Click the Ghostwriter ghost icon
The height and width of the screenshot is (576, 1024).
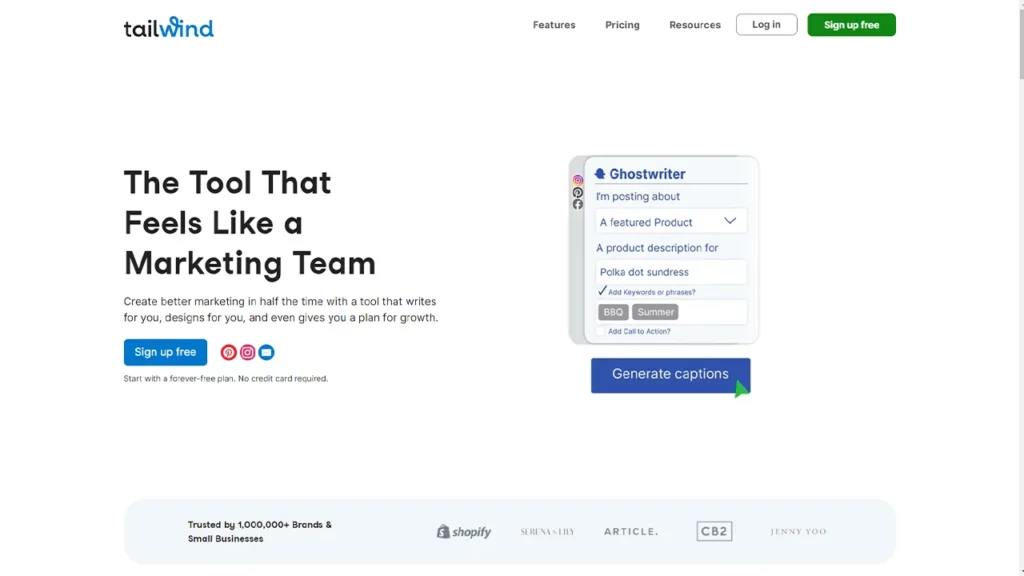coord(600,174)
